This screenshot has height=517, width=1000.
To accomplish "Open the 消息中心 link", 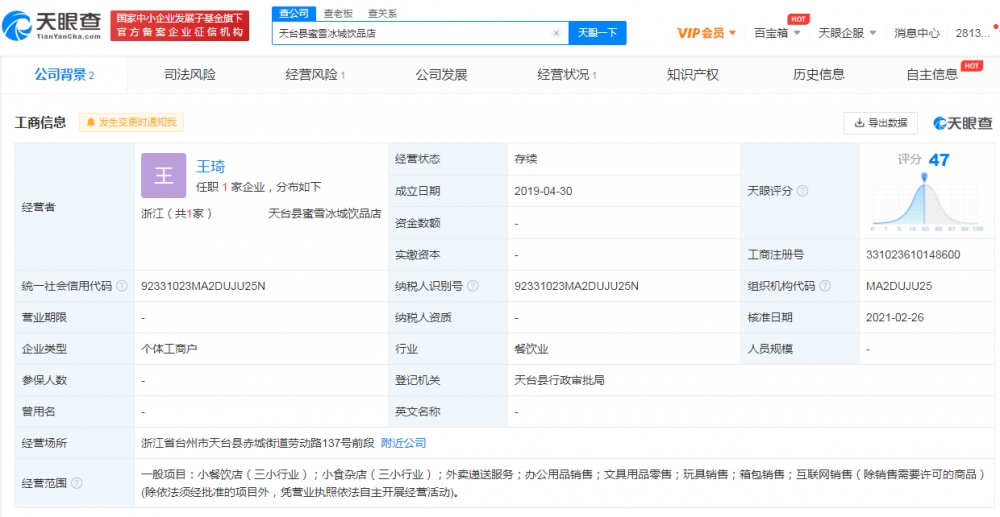I will pyautogui.click(x=916, y=33).
